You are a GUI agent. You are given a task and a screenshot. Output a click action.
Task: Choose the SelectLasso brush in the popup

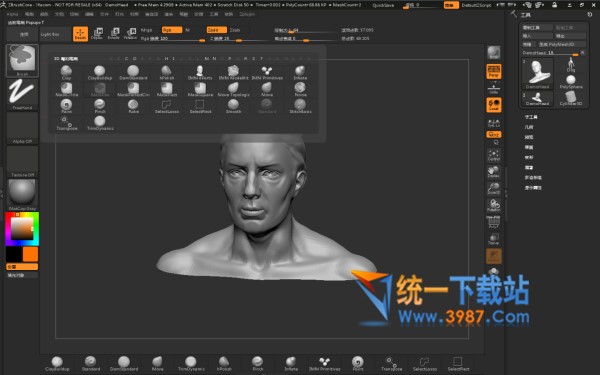tap(167, 106)
